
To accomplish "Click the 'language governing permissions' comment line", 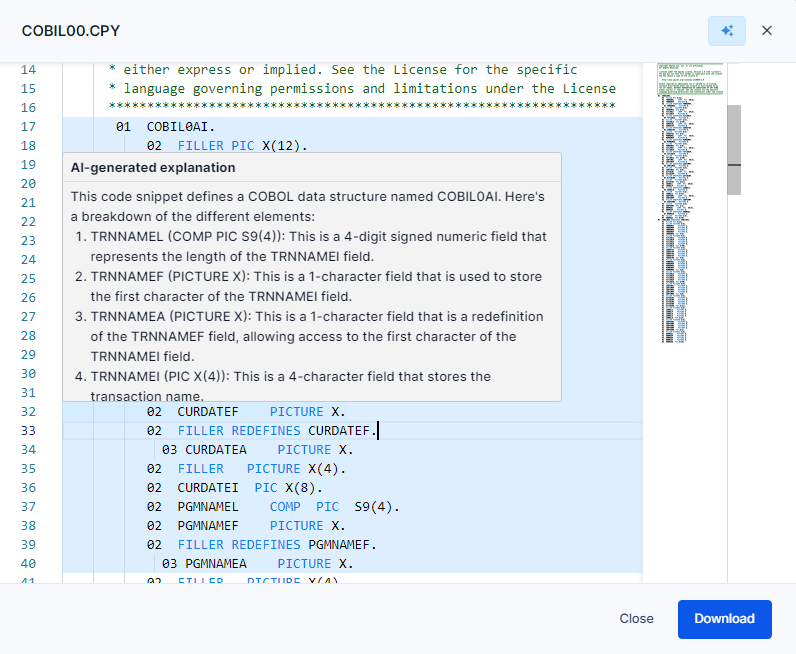I will [x=362, y=89].
